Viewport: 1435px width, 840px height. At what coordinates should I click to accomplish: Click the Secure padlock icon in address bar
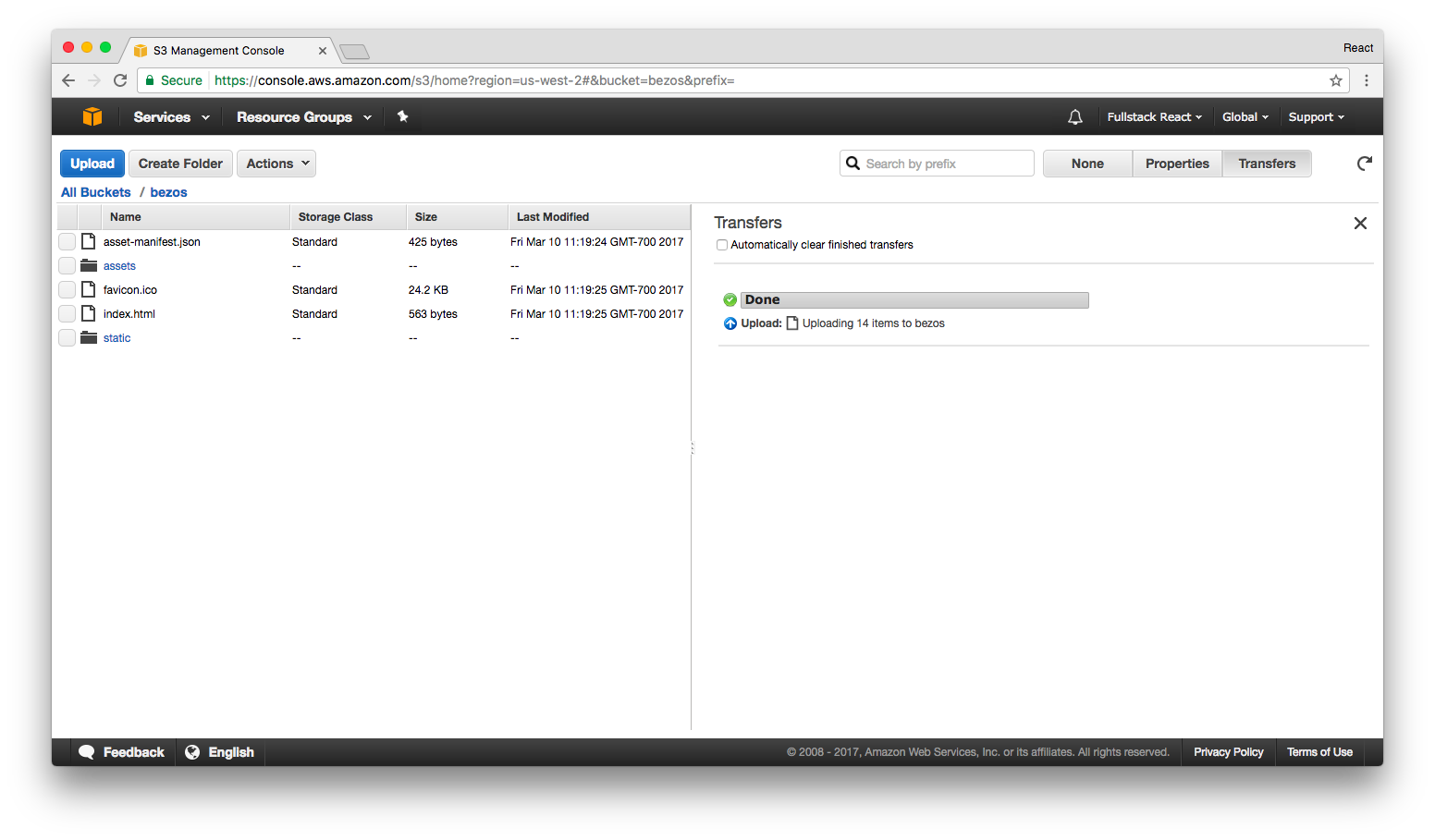click(150, 80)
